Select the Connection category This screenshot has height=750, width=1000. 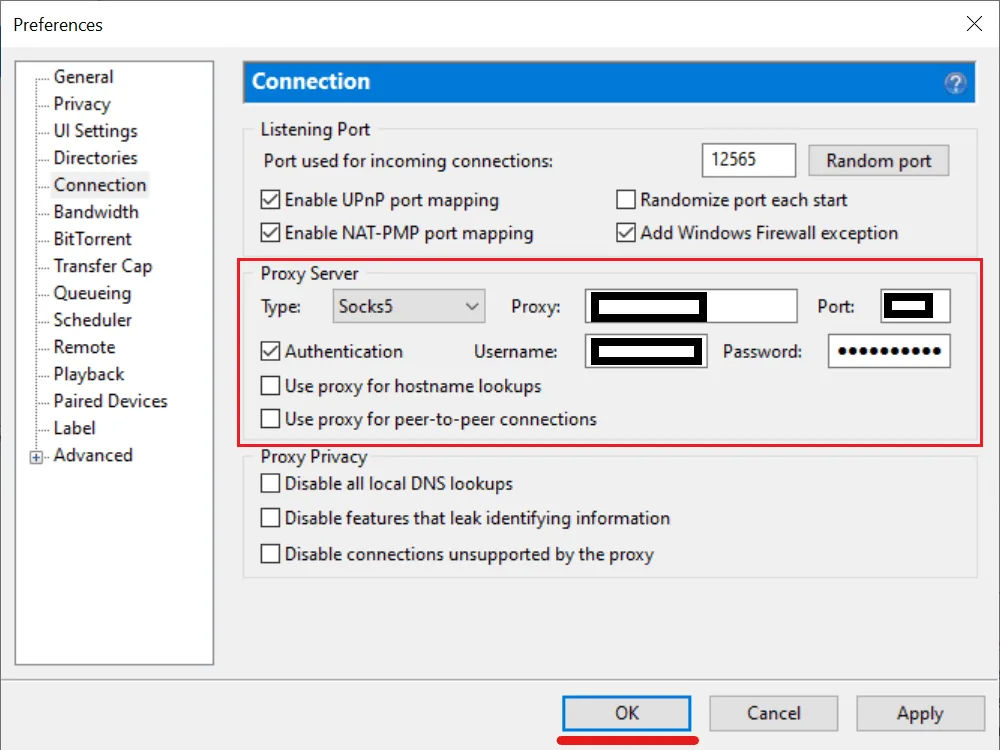pos(100,185)
